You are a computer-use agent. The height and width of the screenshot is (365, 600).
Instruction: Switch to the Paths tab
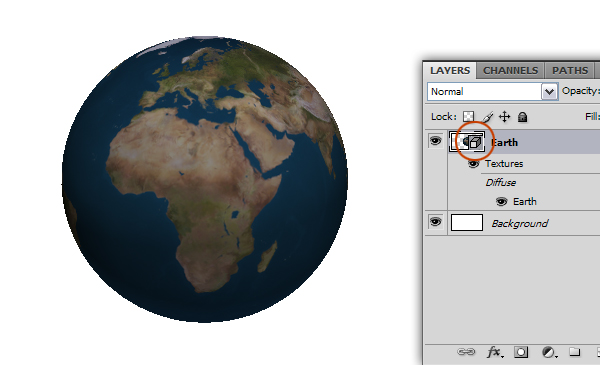570,71
